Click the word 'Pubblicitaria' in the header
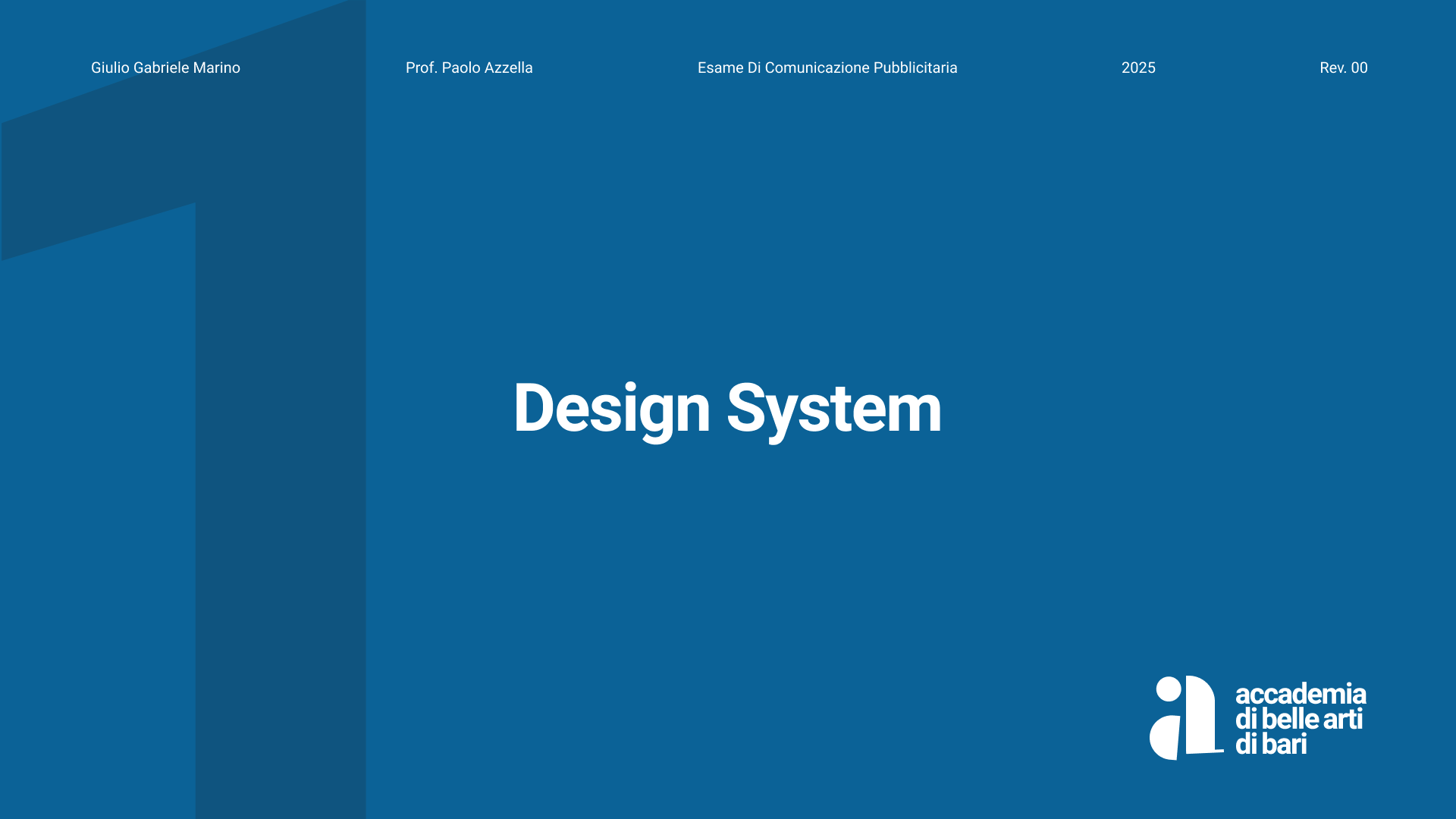1456x819 pixels. pyautogui.click(x=915, y=68)
